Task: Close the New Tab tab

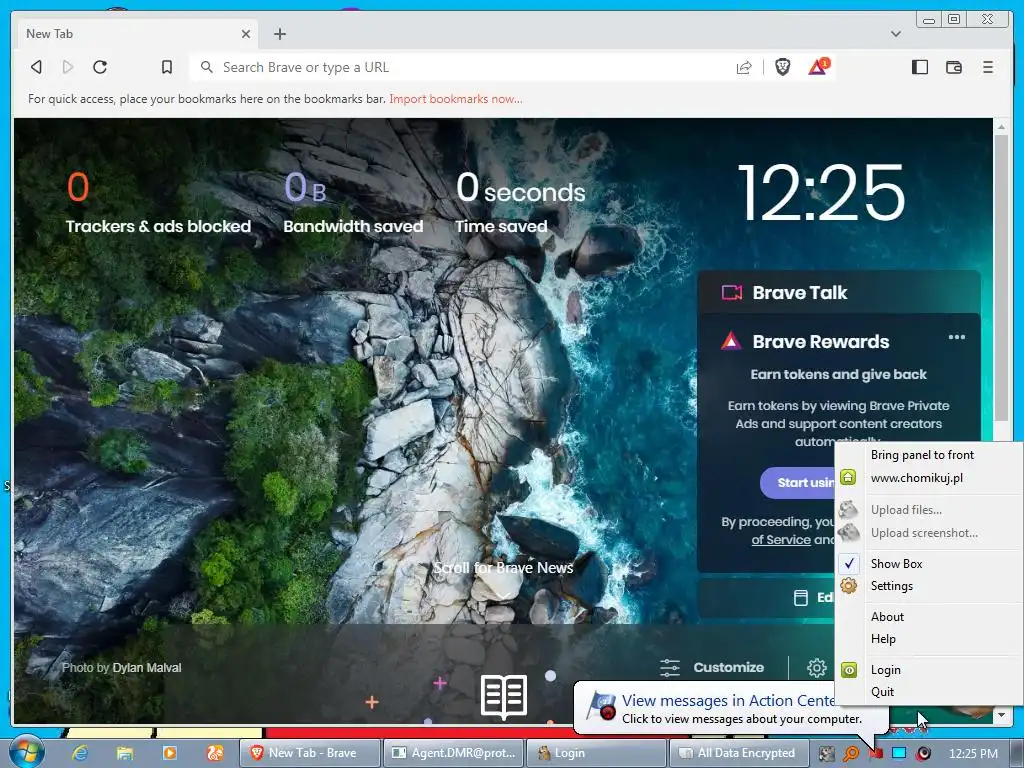Action: tap(246, 34)
